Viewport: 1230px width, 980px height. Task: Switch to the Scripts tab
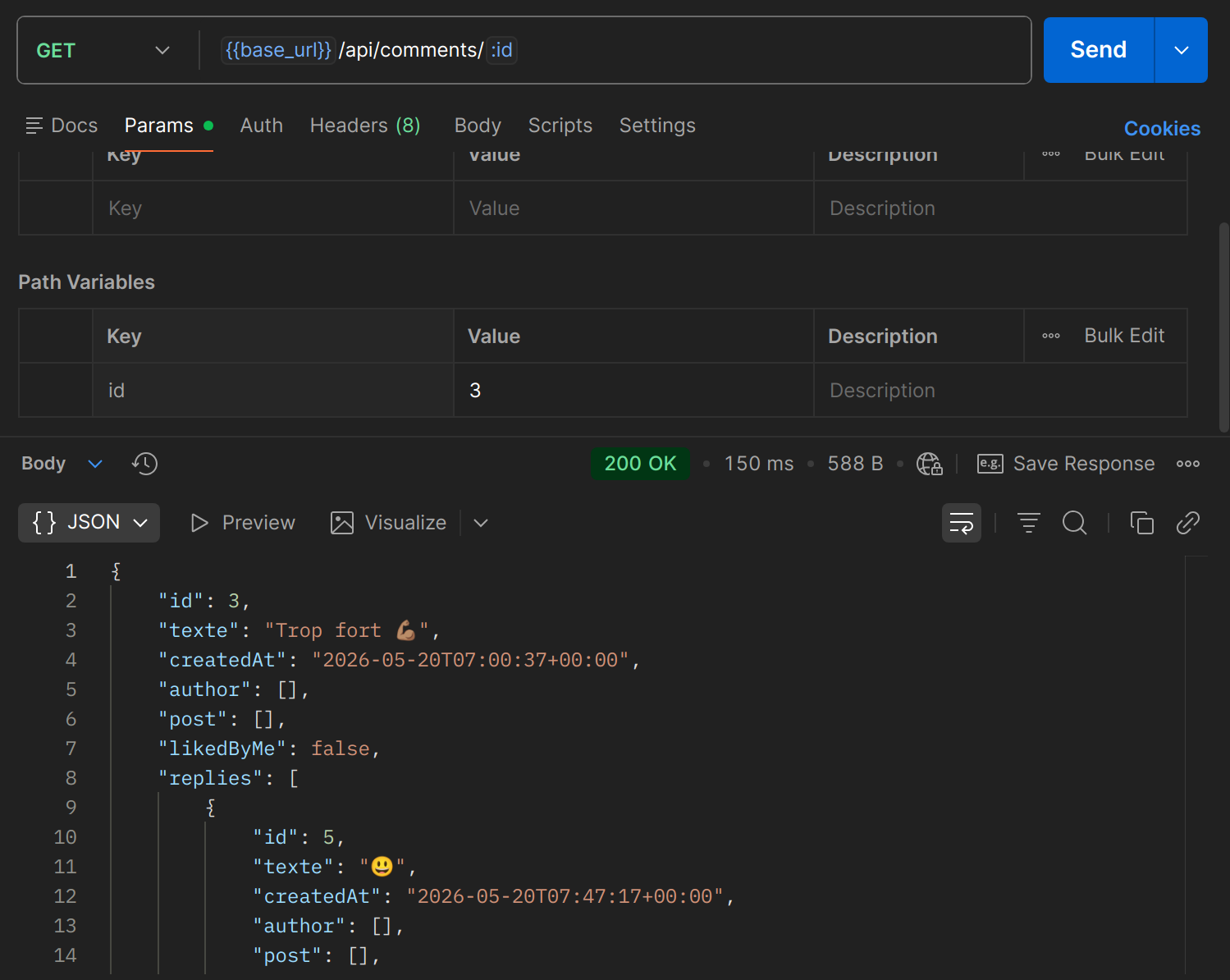[560, 126]
